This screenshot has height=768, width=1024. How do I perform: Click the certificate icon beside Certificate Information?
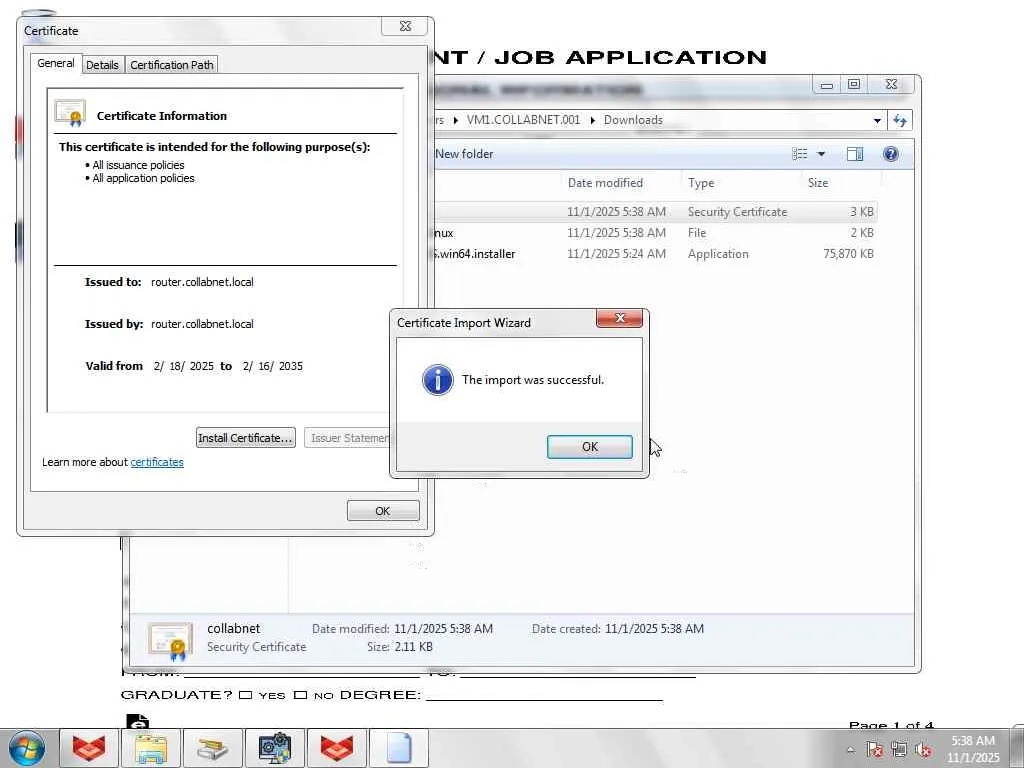[x=71, y=112]
